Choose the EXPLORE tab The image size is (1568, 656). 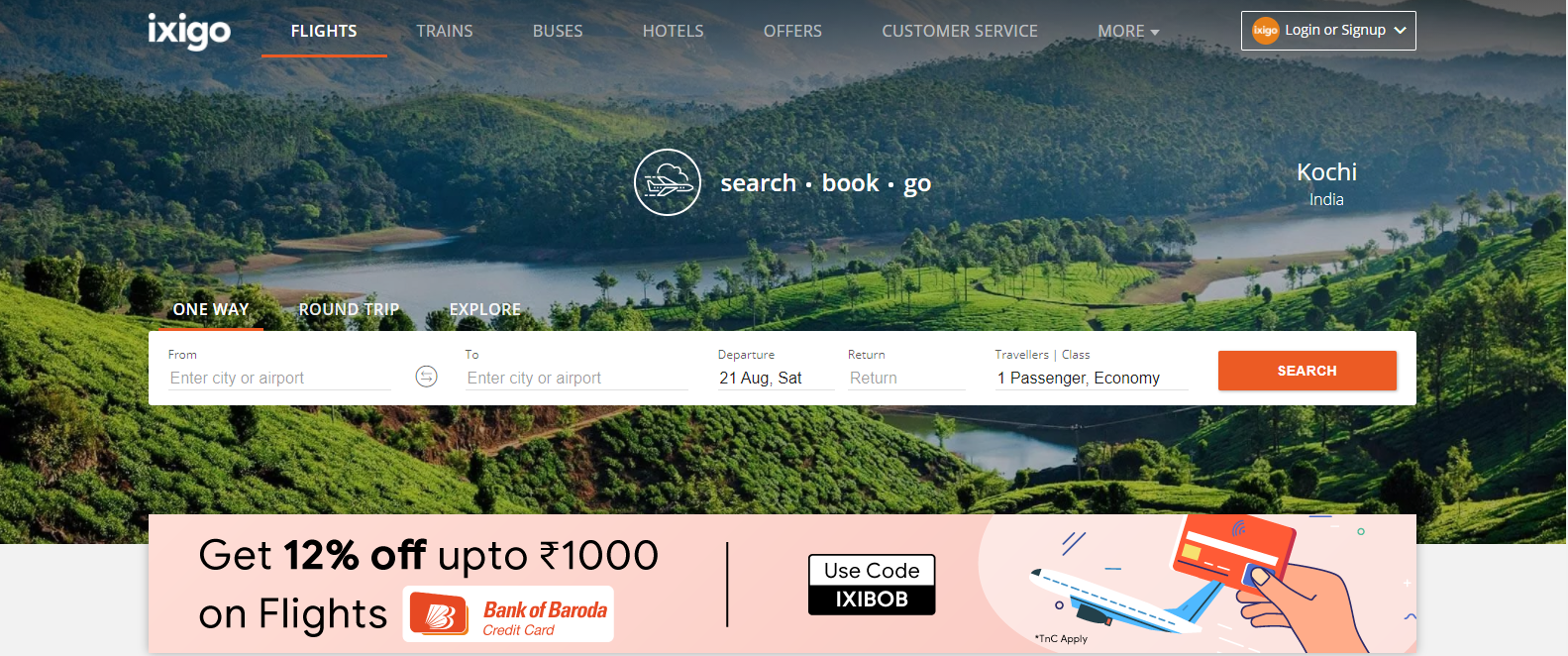485,309
